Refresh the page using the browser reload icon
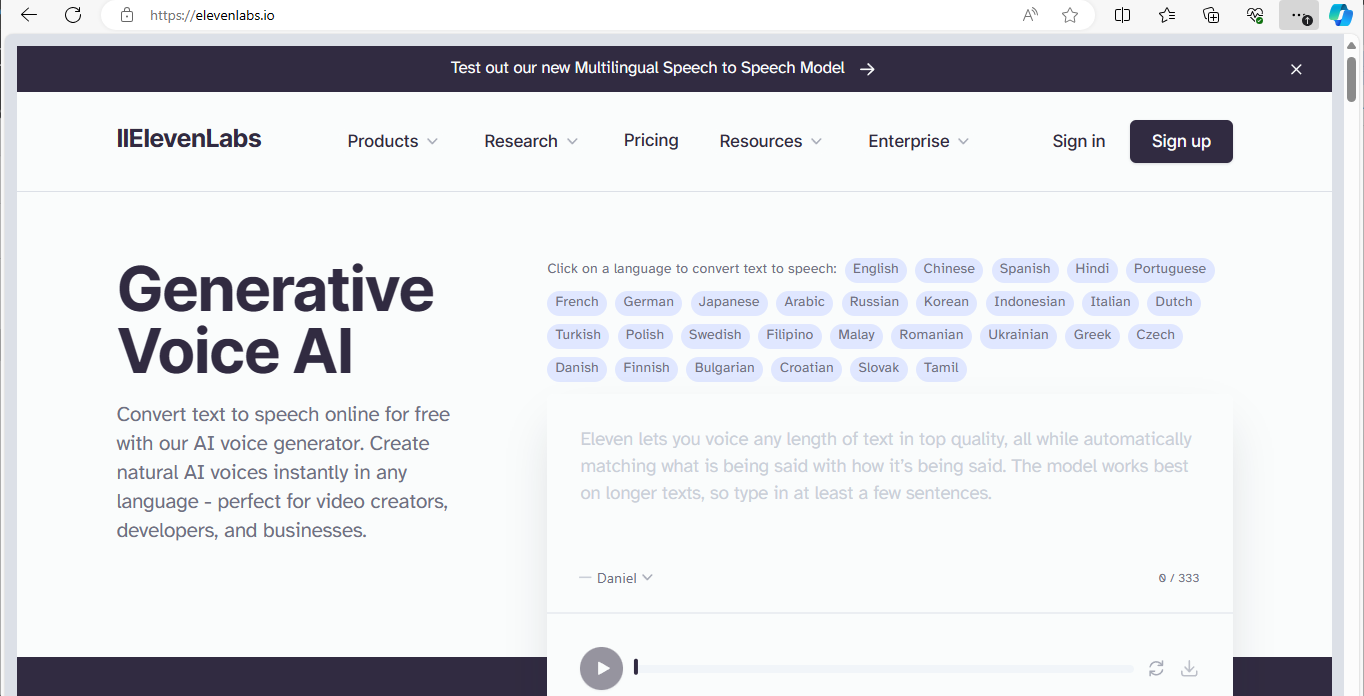 click(x=73, y=15)
